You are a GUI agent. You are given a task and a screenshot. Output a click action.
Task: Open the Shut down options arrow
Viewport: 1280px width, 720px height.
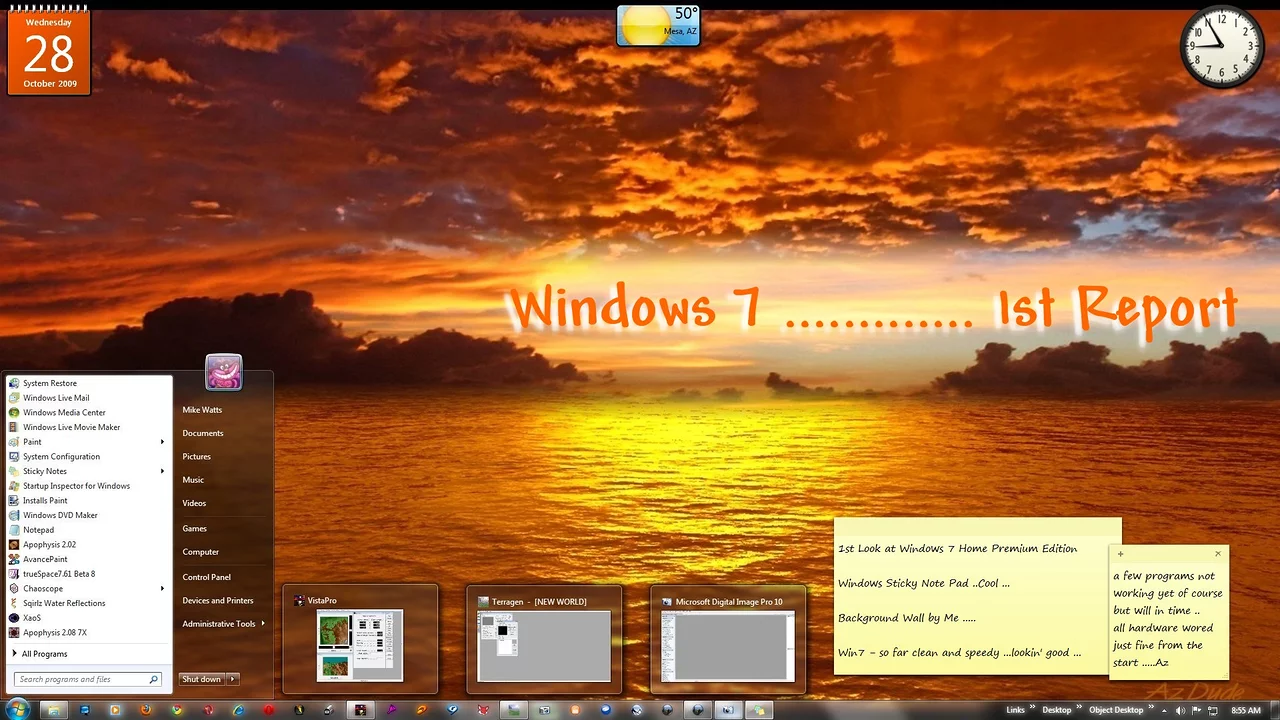click(x=233, y=679)
